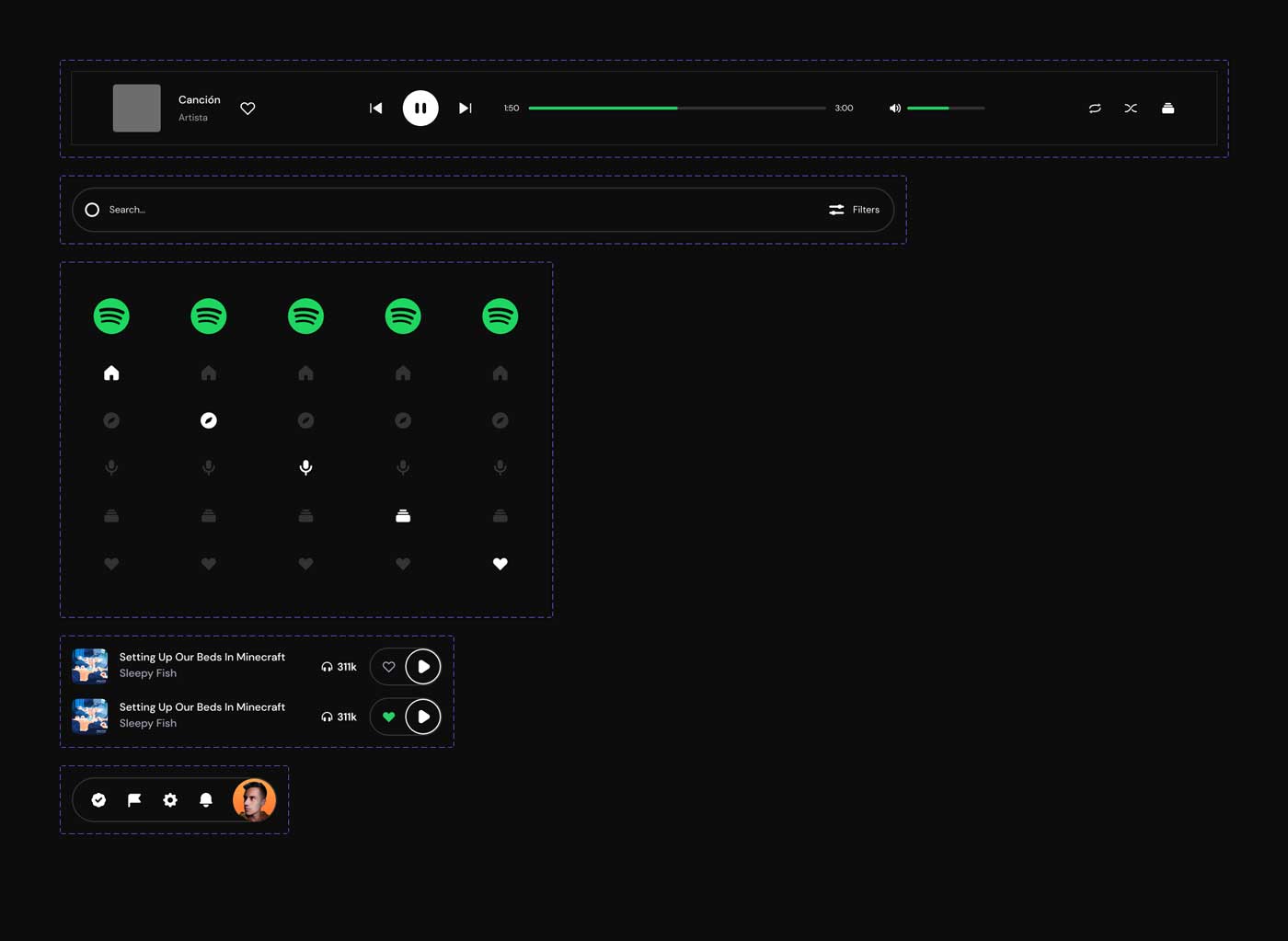The height and width of the screenshot is (941, 1288).
Task: Select the song title Canción
Action: pos(200,99)
